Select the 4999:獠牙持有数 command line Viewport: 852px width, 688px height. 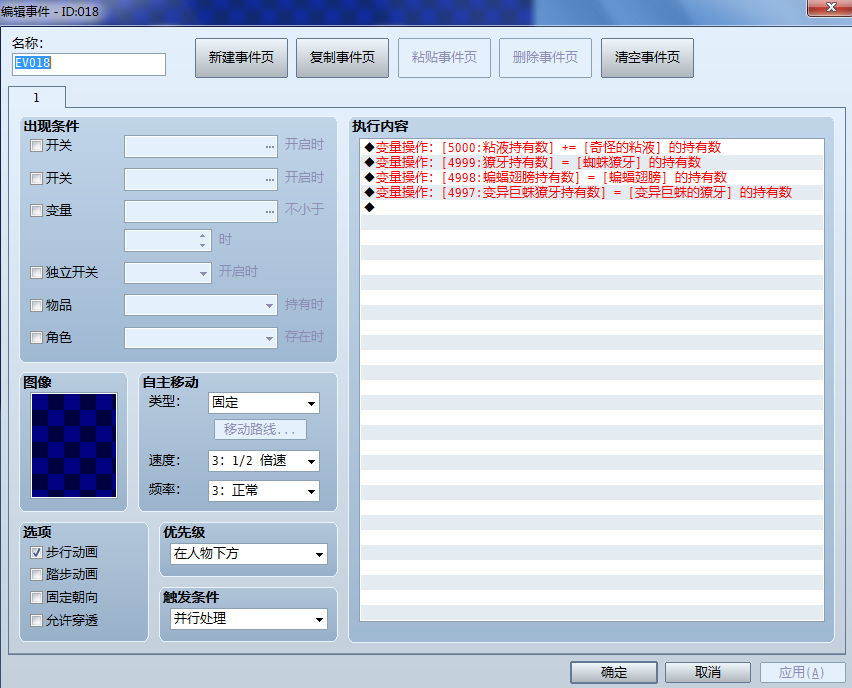[592, 162]
